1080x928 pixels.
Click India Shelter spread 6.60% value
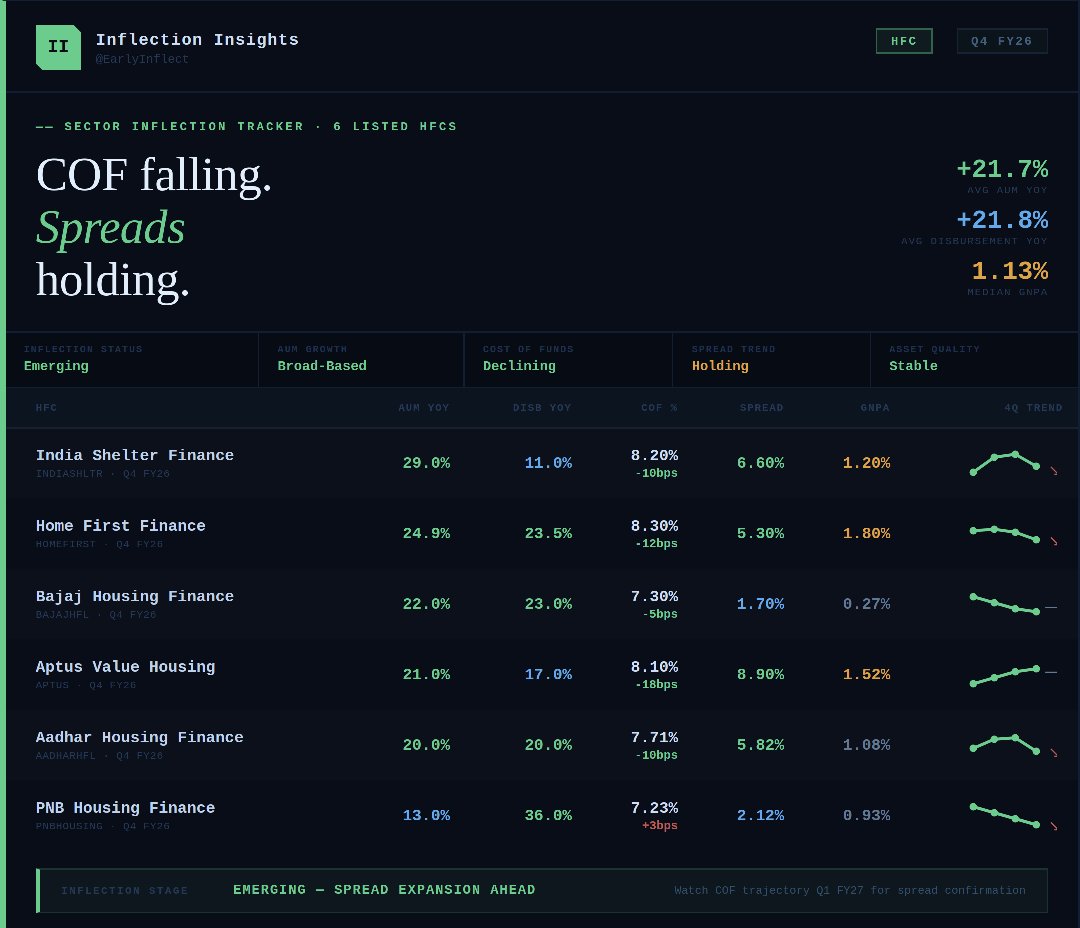tap(760, 463)
